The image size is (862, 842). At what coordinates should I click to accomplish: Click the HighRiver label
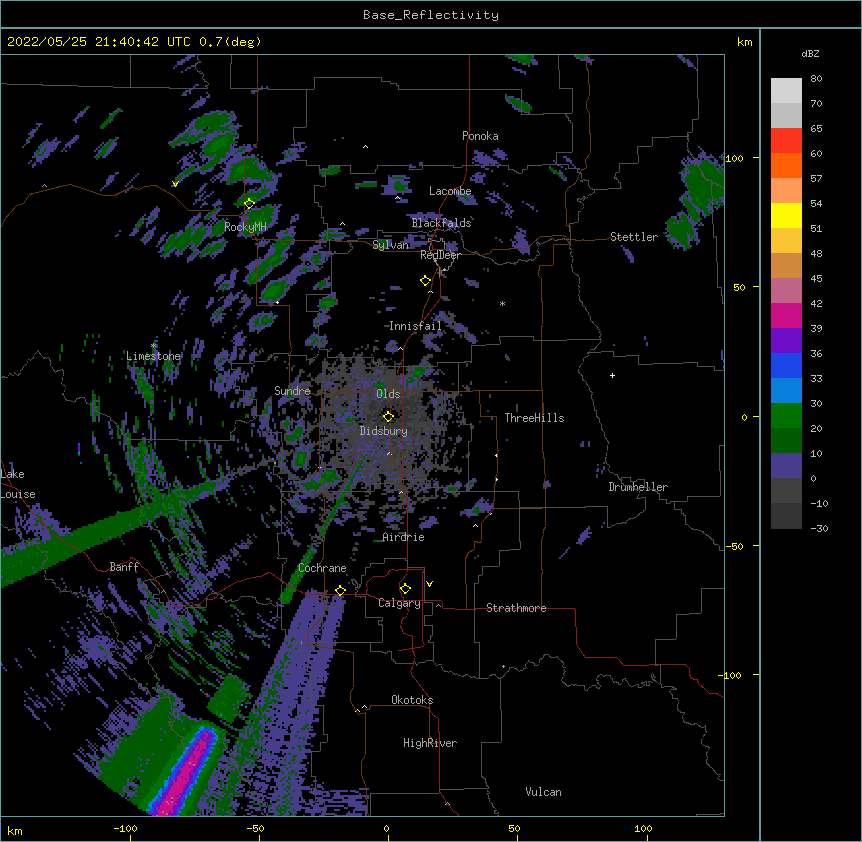pyautogui.click(x=430, y=743)
